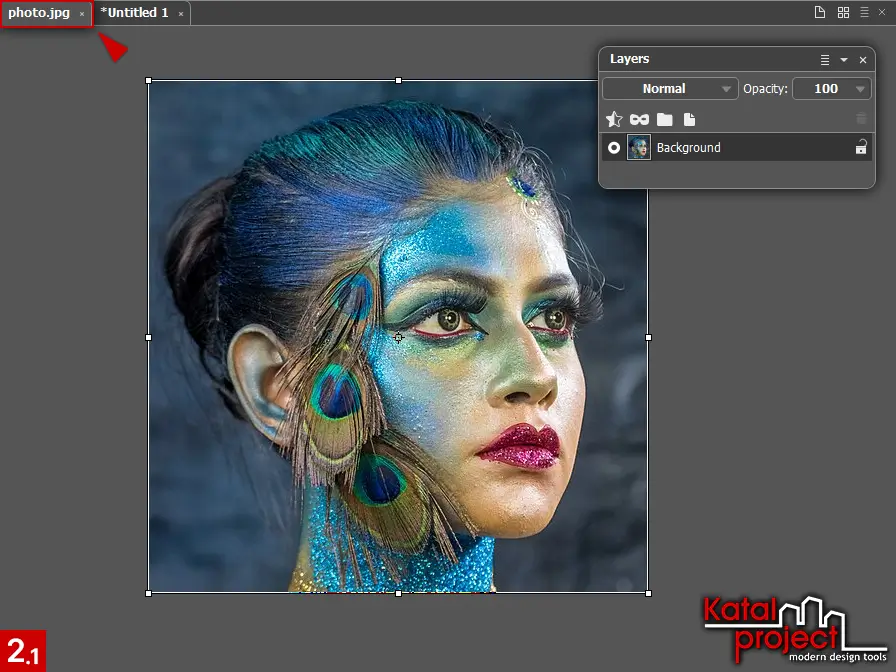This screenshot has height=672, width=896.
Task: Open the Normal blend mode dropdown
Action: coord(670,89)
